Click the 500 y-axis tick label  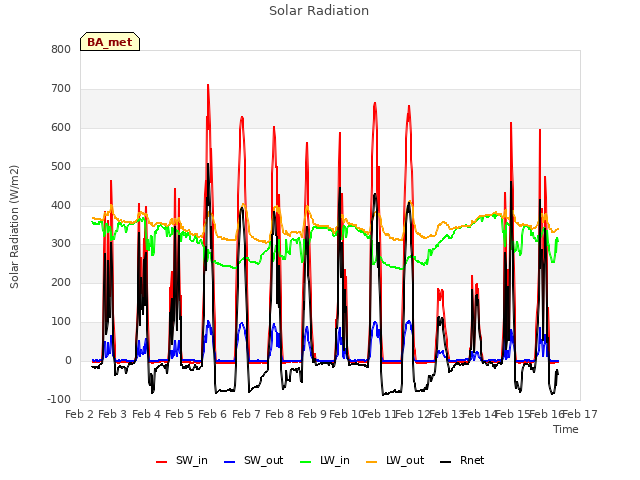tap(61, 166)
